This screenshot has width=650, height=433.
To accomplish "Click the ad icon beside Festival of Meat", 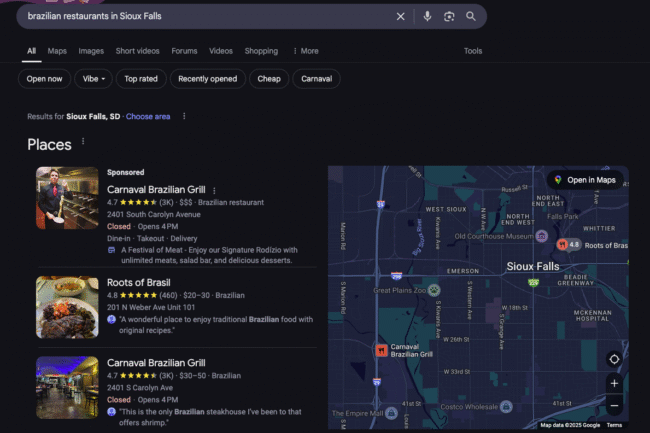I will coord(112,250).
